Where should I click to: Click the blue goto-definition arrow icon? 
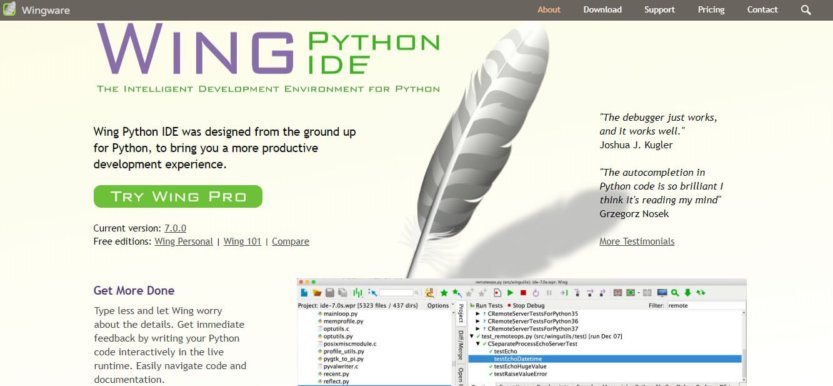coord(372,293)
